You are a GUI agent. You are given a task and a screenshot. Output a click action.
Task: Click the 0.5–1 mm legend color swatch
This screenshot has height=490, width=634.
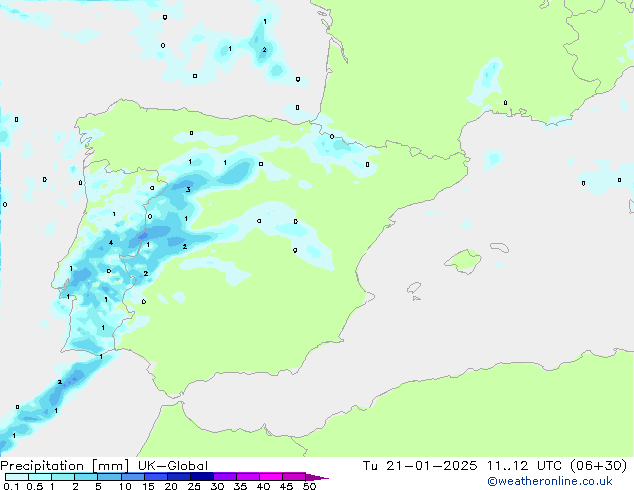tap(40, 477)
